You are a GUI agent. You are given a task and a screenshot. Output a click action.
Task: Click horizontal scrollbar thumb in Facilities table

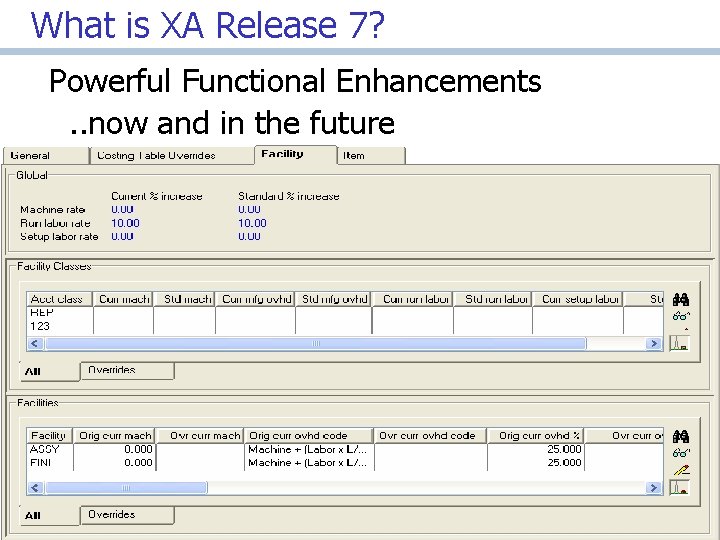click(x=126, y=488)
